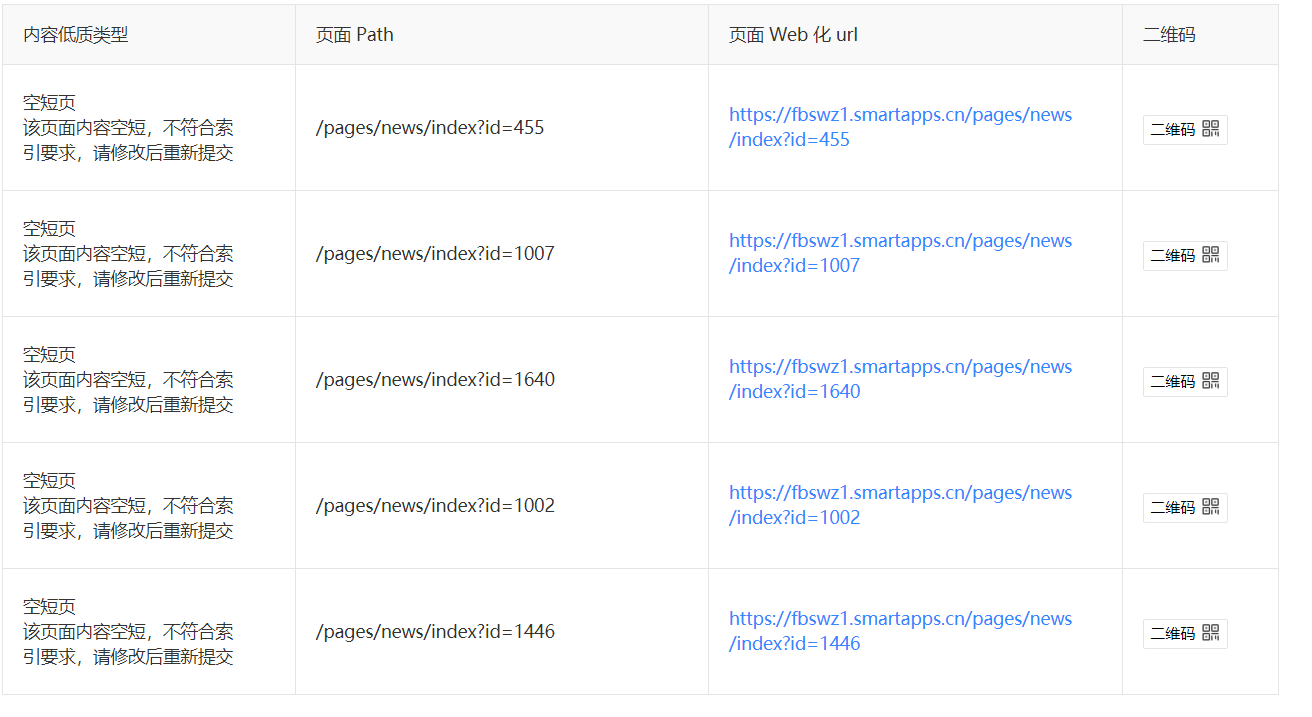Open the smartapps link ending id=1640
Screen dimensions: 1312x717
click(x=900, y=379)
